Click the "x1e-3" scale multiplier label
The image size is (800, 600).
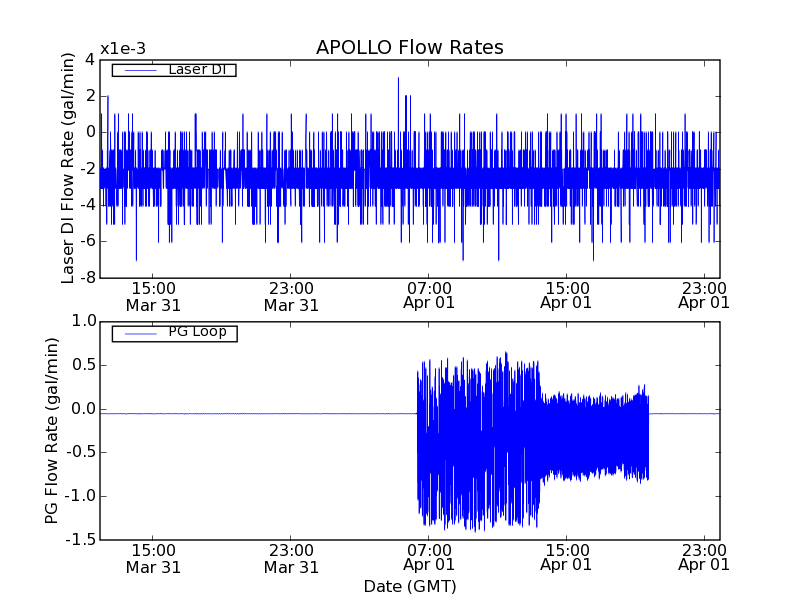pyautogui.click(x=123, y=49)
